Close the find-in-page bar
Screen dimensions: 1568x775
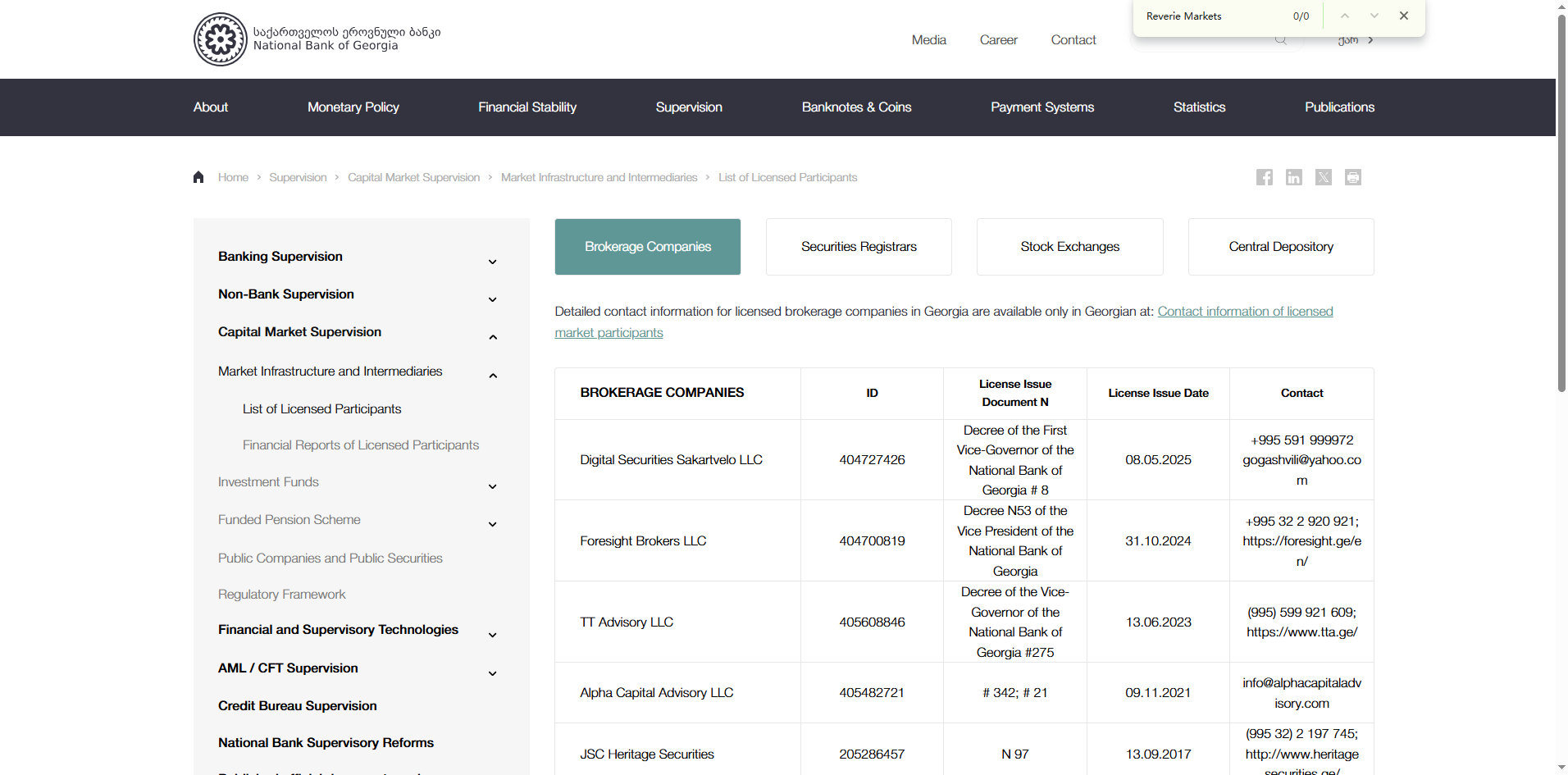[1404, 16]
